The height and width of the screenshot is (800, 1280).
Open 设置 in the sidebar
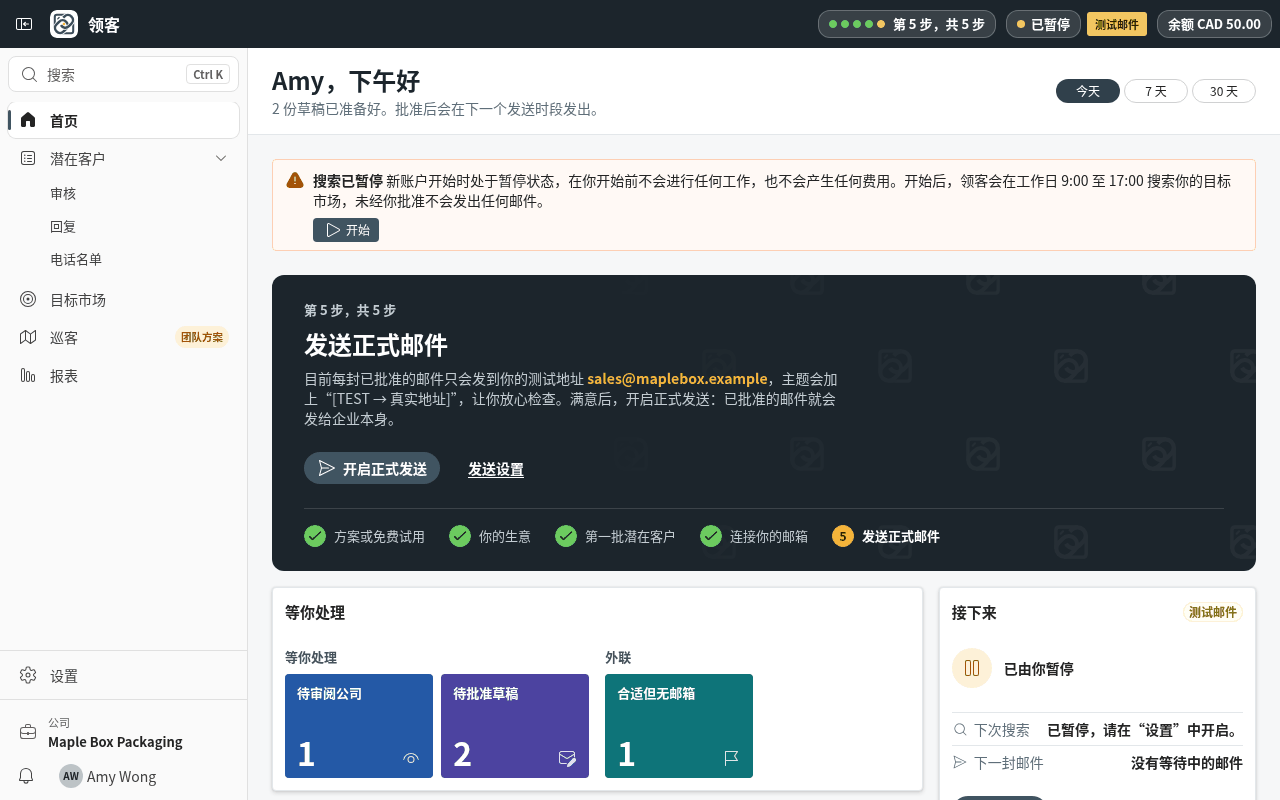[x=124, y=675]
